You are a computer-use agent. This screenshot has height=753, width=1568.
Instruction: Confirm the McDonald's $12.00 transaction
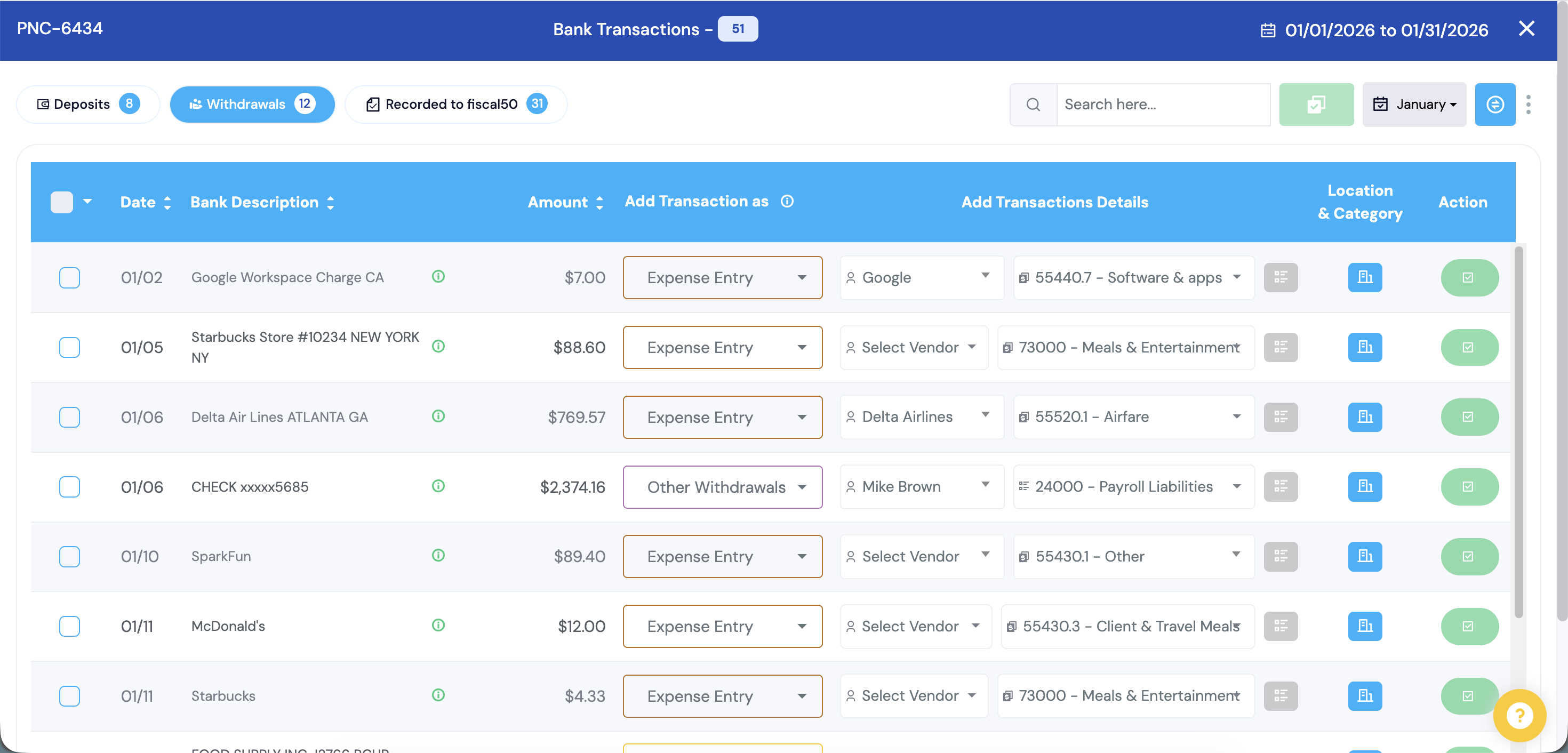pyautogui.click(x=1469, y=627)
